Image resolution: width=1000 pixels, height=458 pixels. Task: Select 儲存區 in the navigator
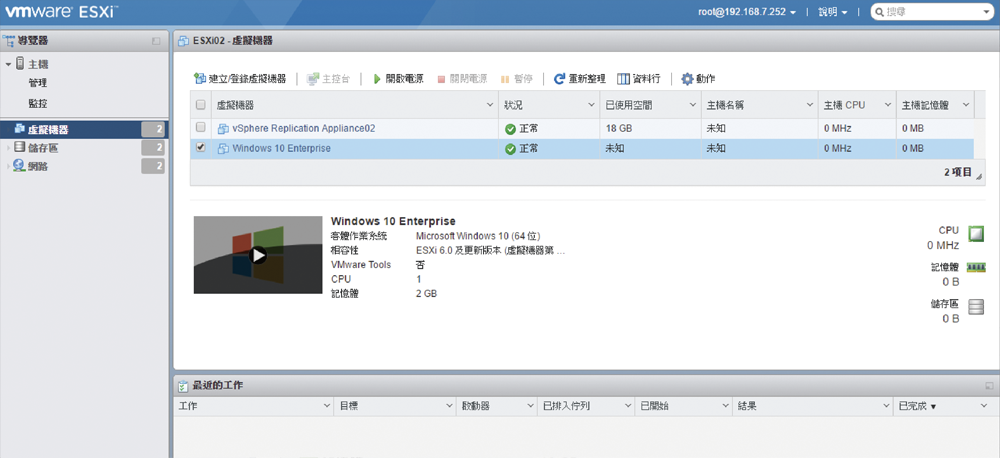[x=43, y=148]
